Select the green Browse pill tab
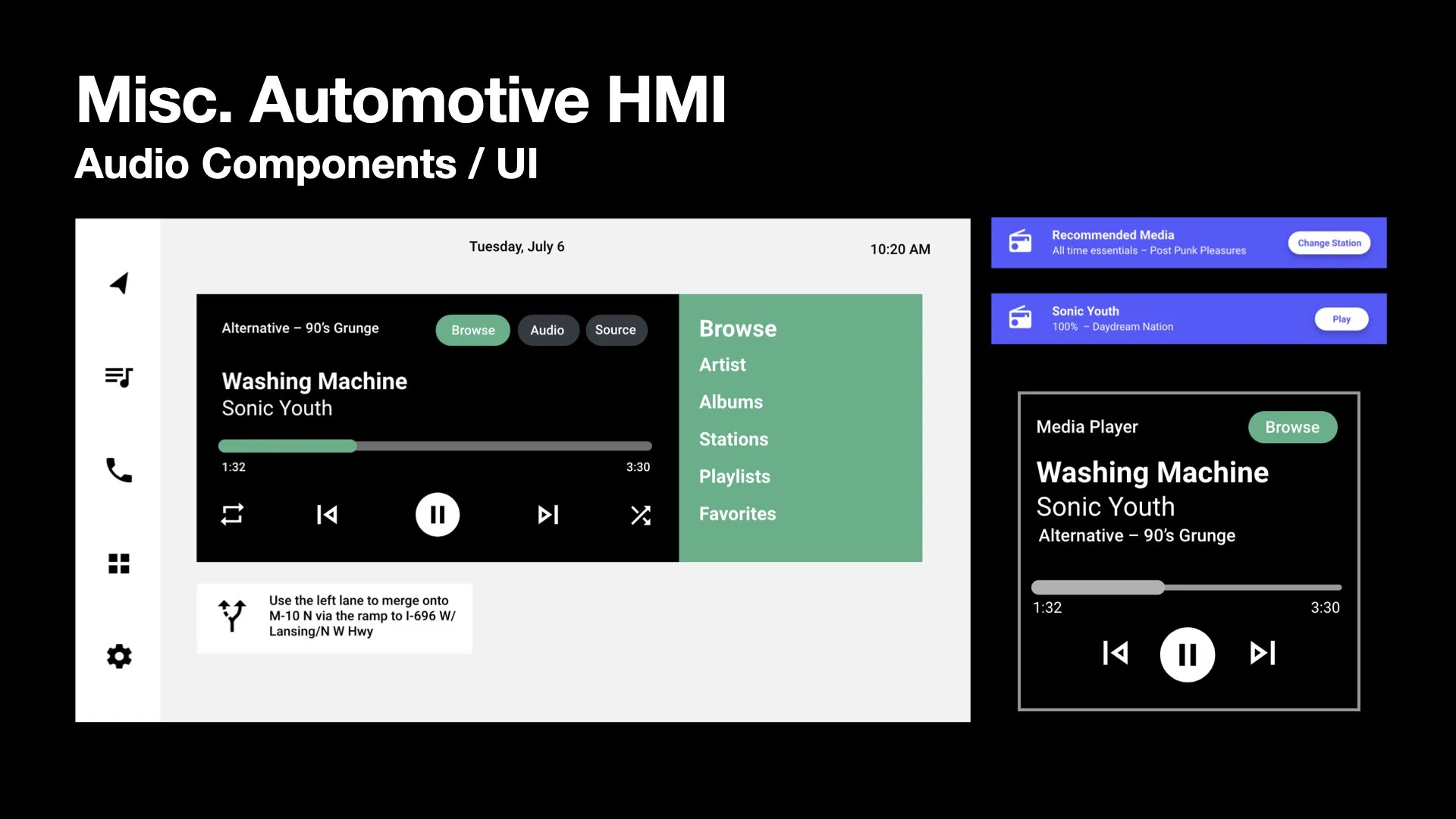The width and height of the screenshot is (1456, 819). [472, 330]
